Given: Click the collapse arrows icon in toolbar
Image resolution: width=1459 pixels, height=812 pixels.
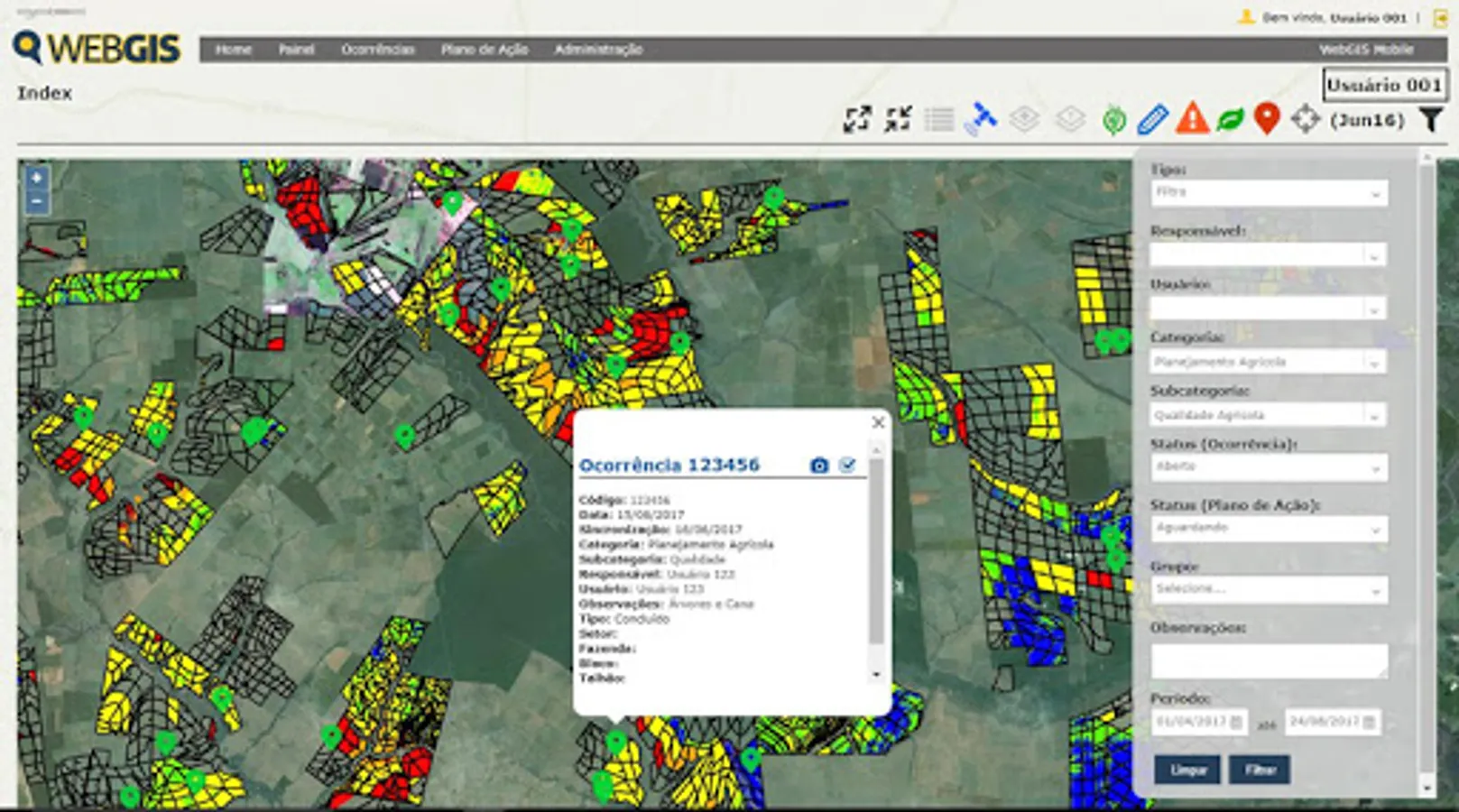Looking at the screenshot, I should pyautogui.click(x=898, y=119).
